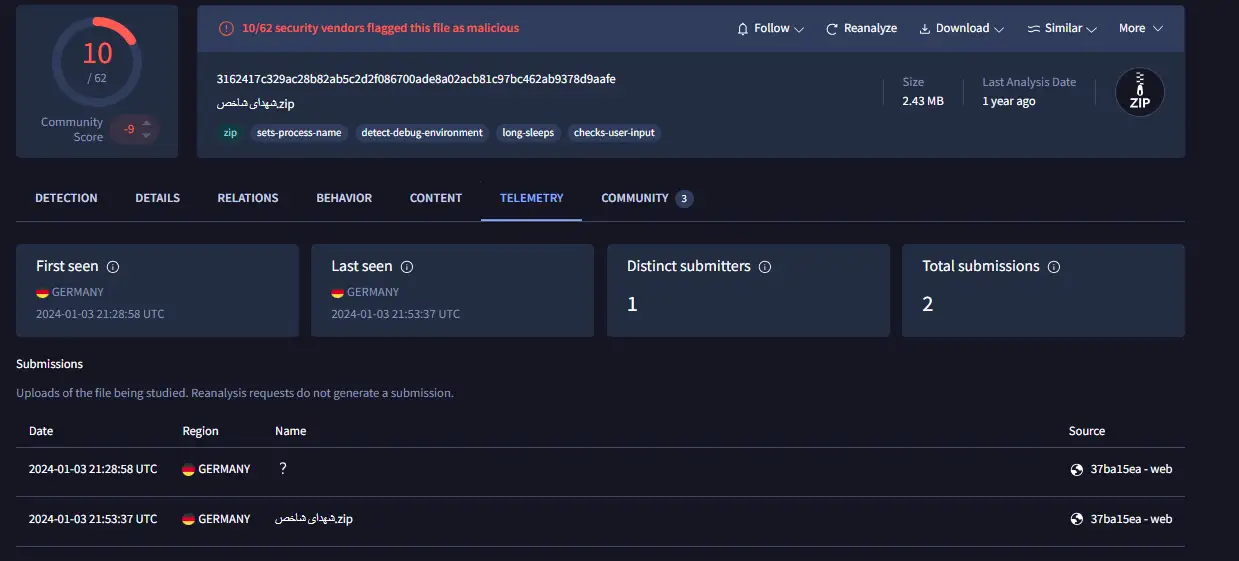Expand the Download dropdown menu
The image size is (1239, 561).
click(961, 29)
